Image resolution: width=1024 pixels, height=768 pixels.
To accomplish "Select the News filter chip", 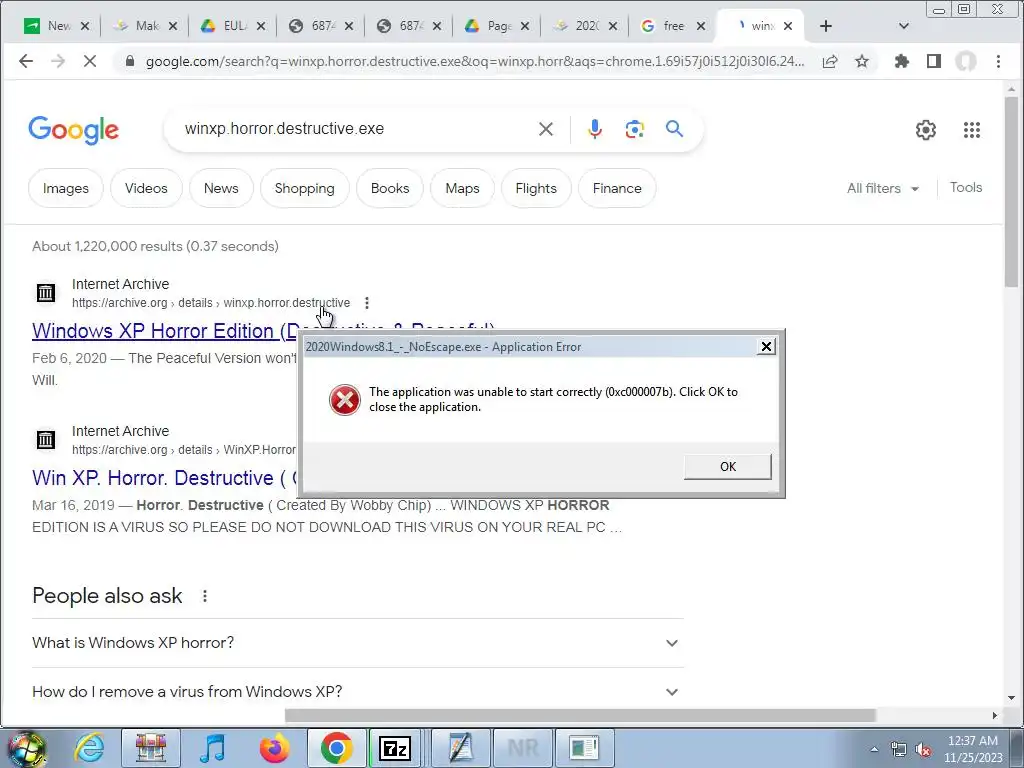I will (221, 188).
